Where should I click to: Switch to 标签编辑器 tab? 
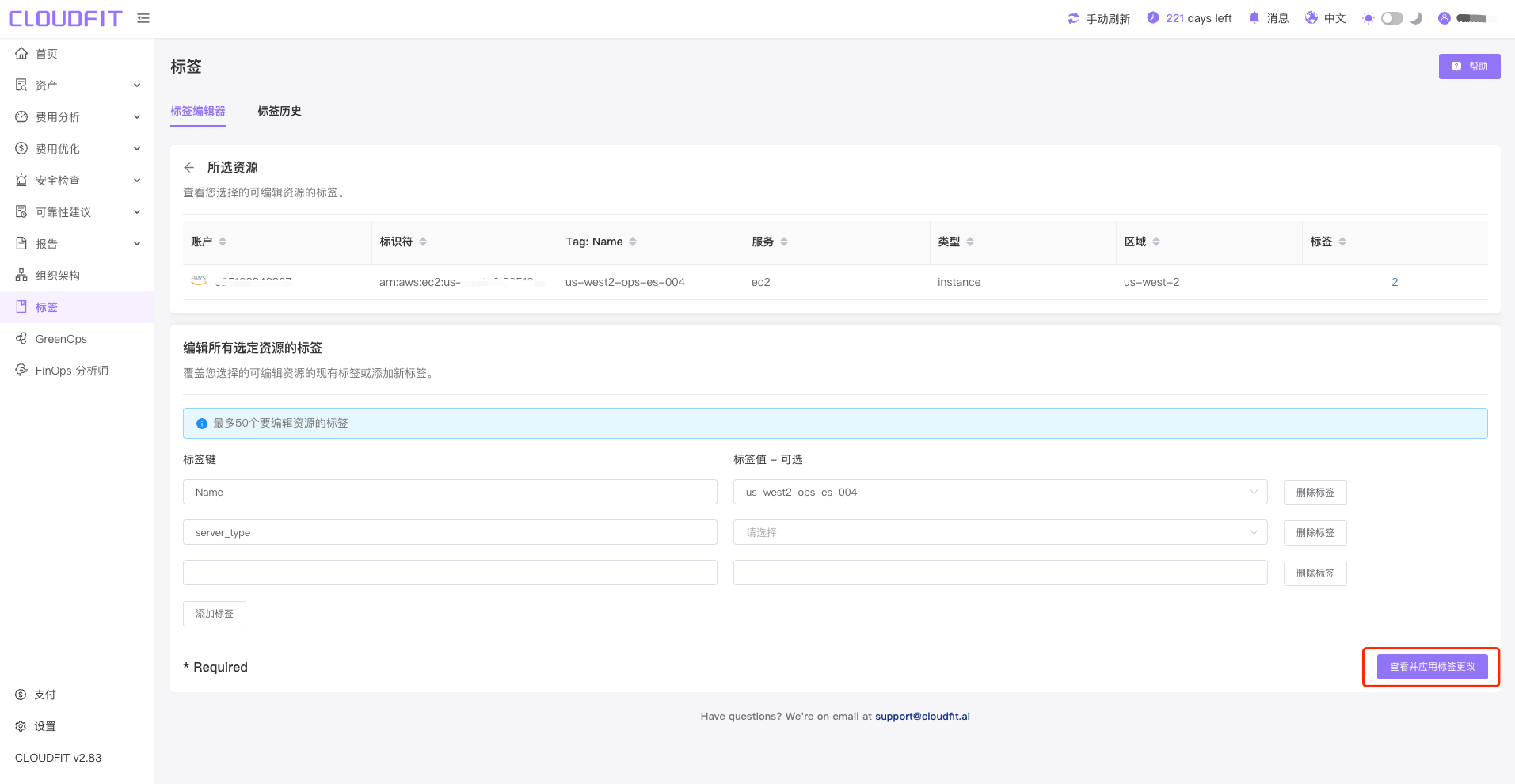pyautogui.click(x=198, y=111)
